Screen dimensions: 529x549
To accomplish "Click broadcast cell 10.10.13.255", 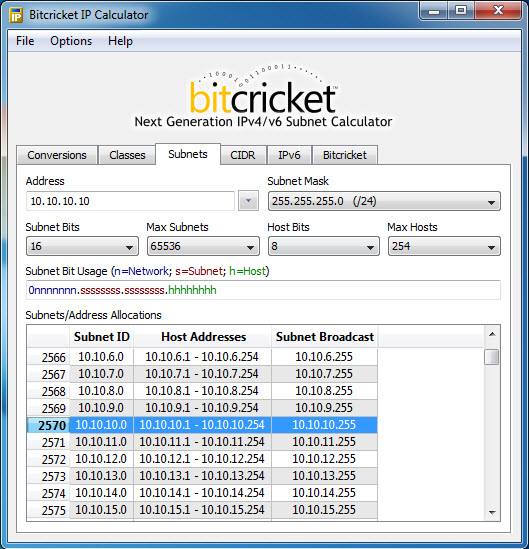I will [x=324, y=476].
